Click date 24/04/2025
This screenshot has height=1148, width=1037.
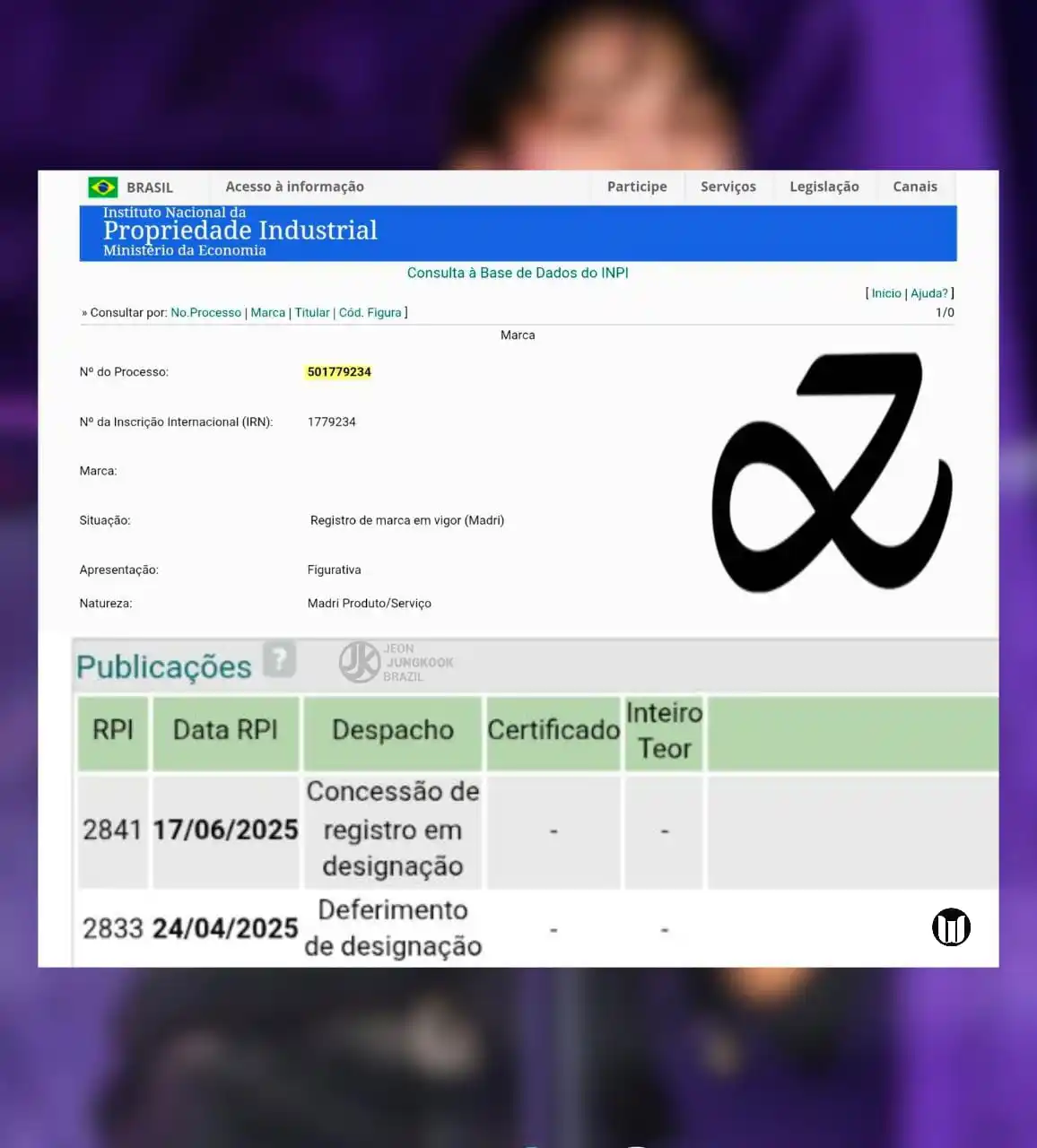pos(225,928)
